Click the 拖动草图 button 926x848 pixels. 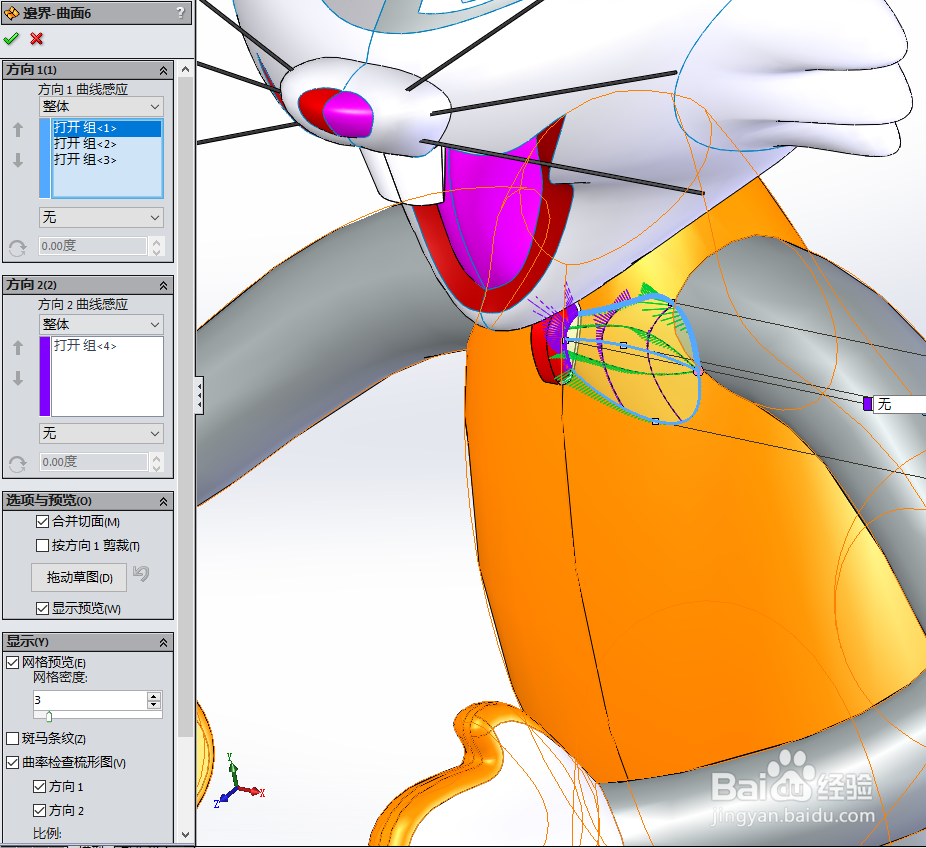coord(79,578)
